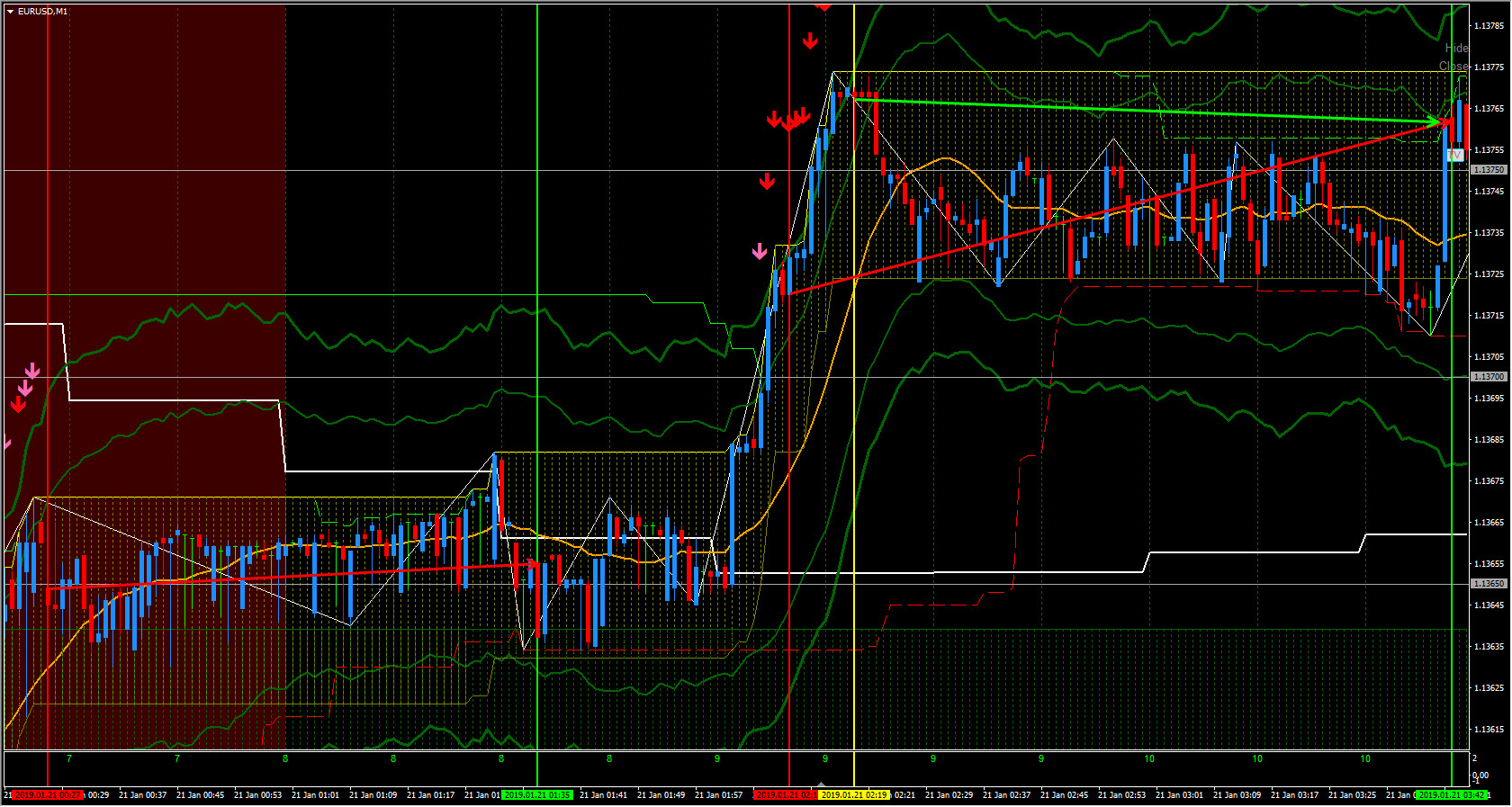Click the 1.13705 price scale value
1512x807 pixels.
point(1489,357)
